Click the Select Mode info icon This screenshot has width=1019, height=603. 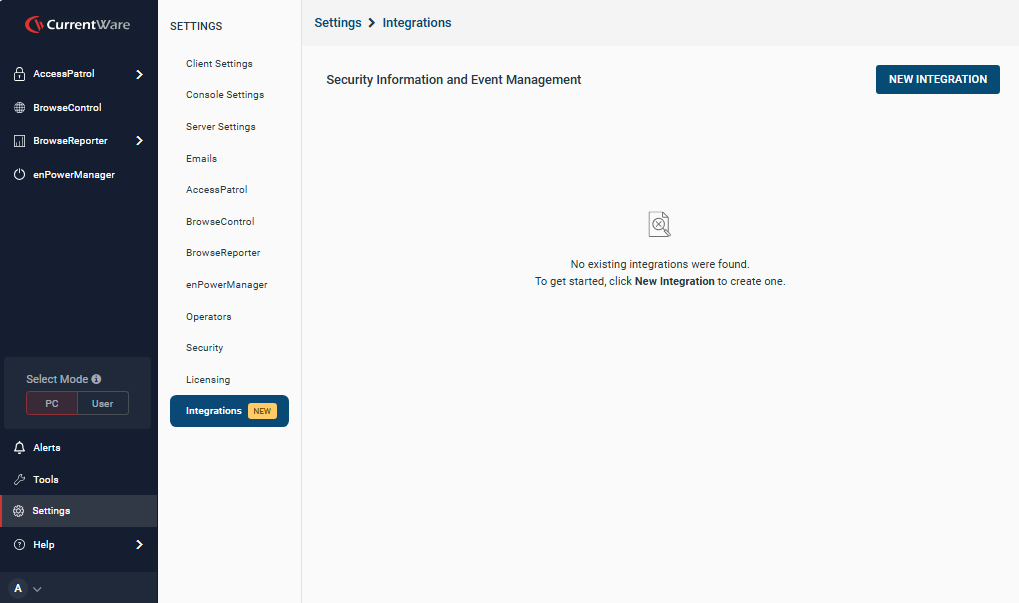pyautogui.click(x=96, y=379)
